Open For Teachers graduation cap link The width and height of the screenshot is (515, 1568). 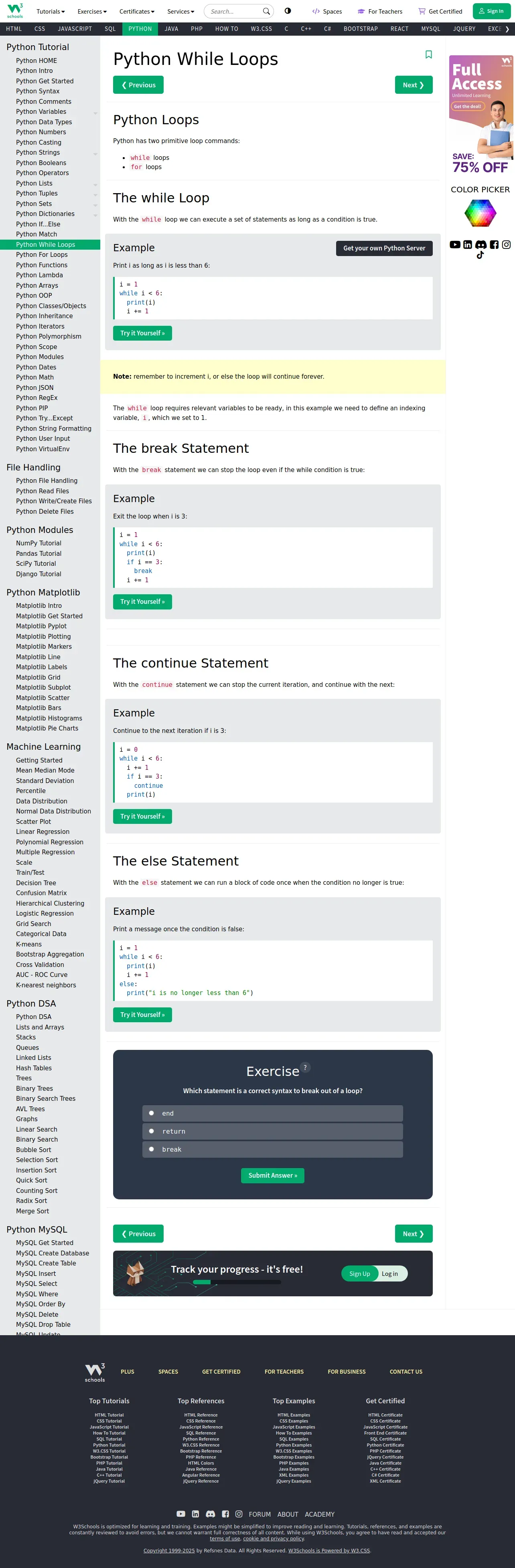(x=380, y=12)
